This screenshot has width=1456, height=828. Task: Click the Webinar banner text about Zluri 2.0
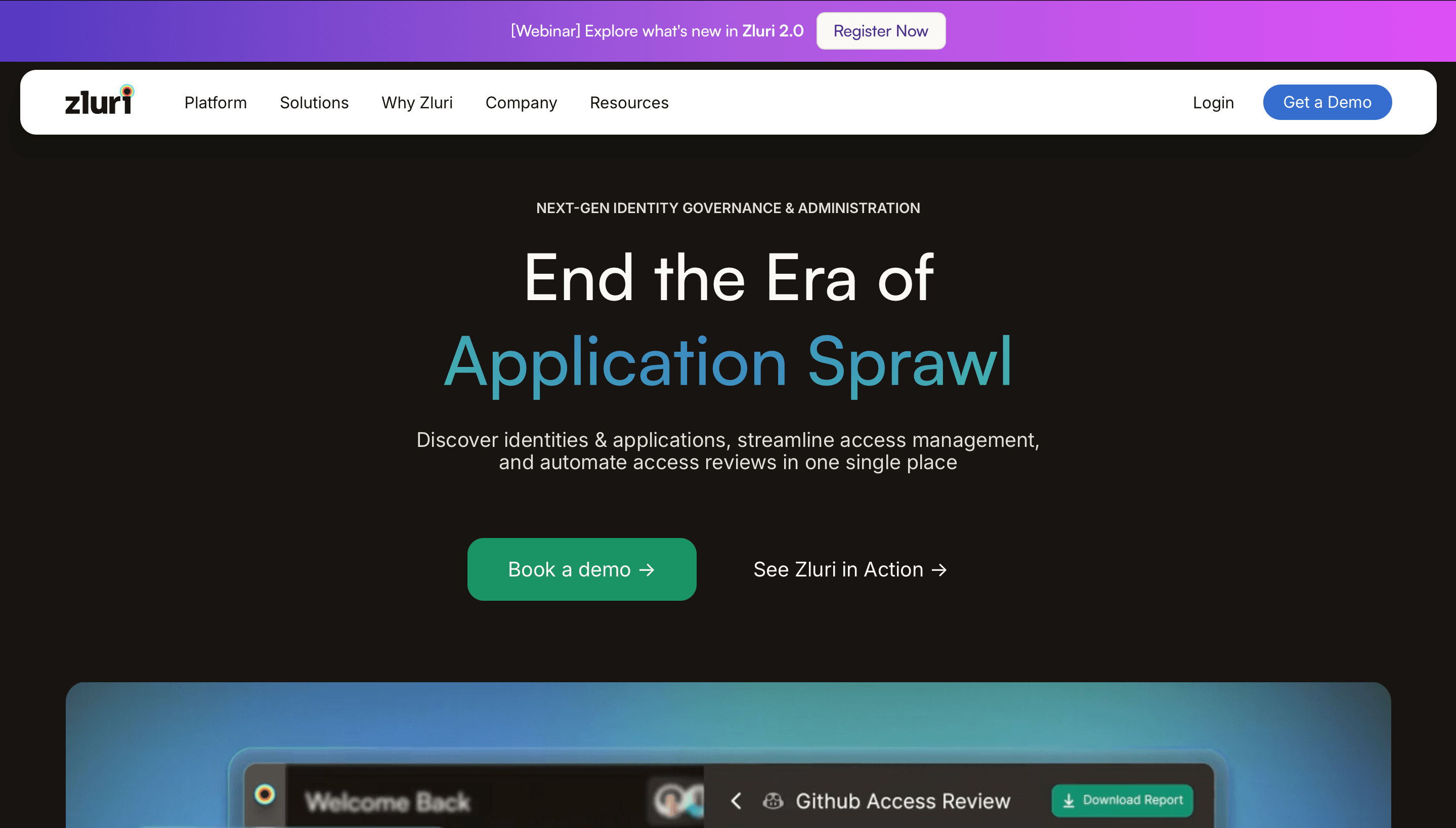(656, 31)
